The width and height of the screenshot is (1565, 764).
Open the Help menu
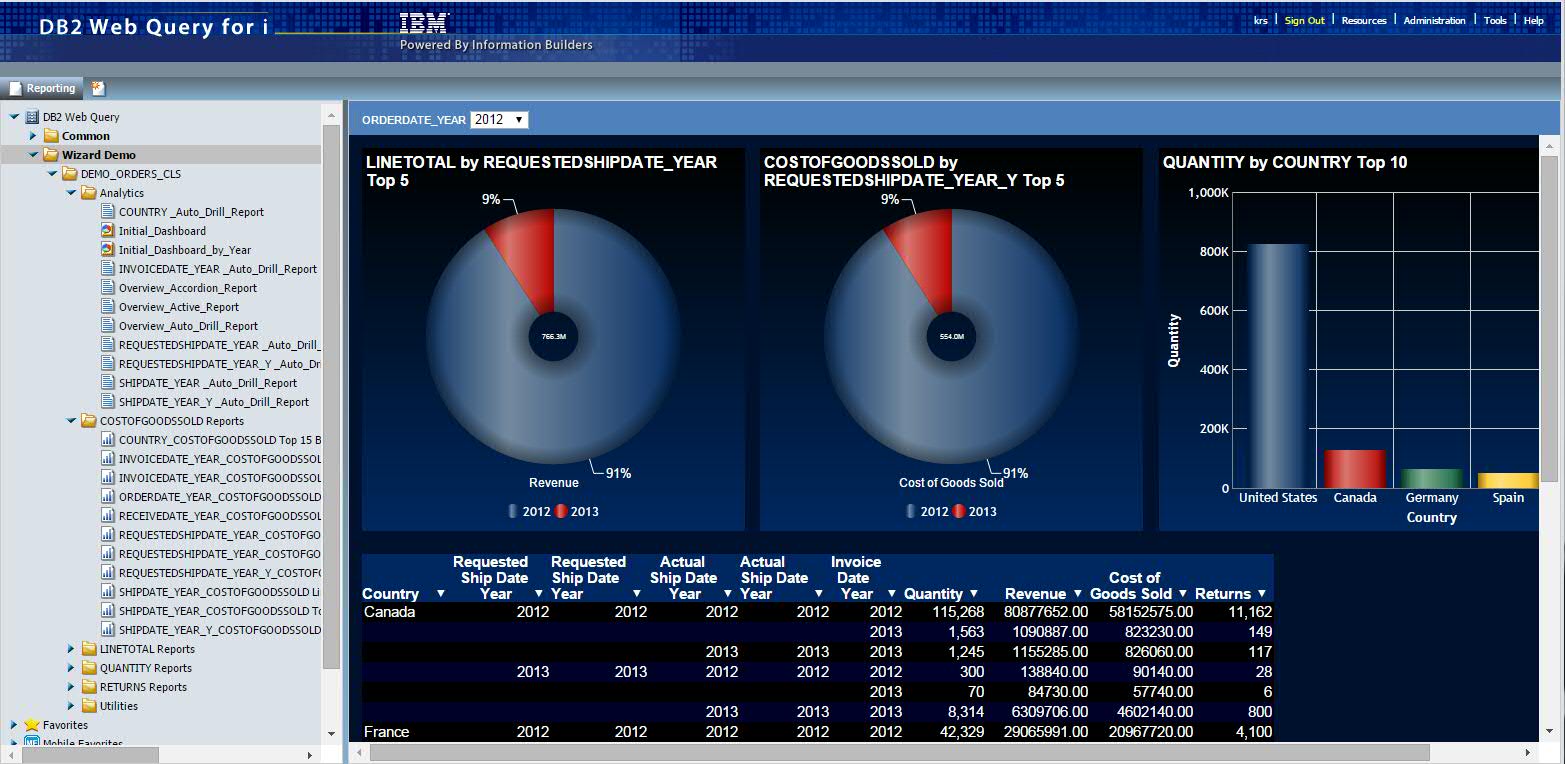[x=1534, y=21]
